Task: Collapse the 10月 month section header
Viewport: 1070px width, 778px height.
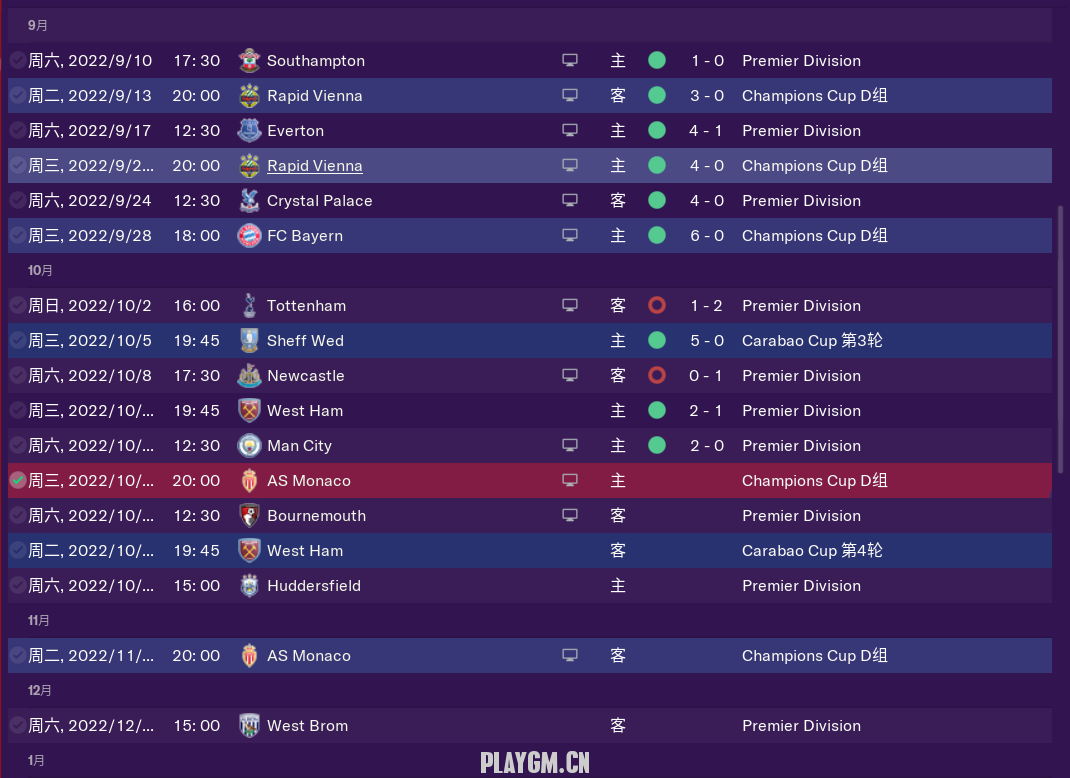Action: (x=40, y=271)
